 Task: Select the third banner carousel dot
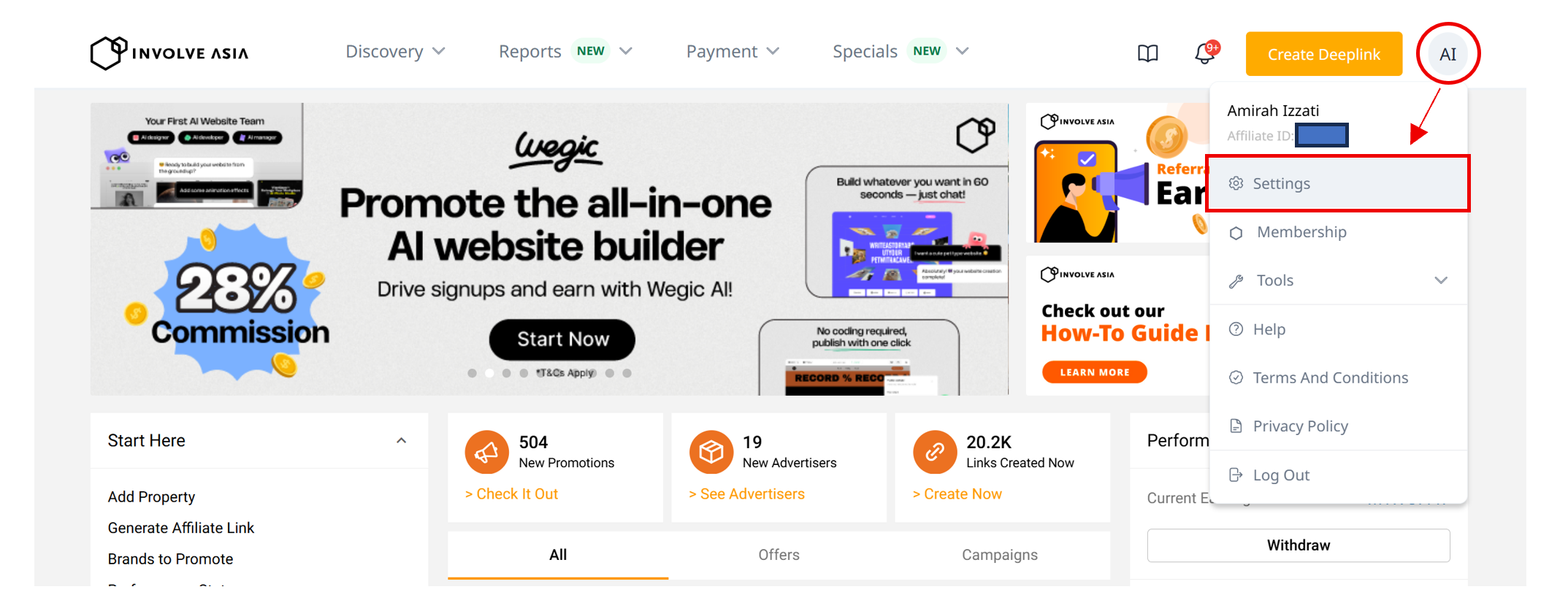[x=506, y=373]
